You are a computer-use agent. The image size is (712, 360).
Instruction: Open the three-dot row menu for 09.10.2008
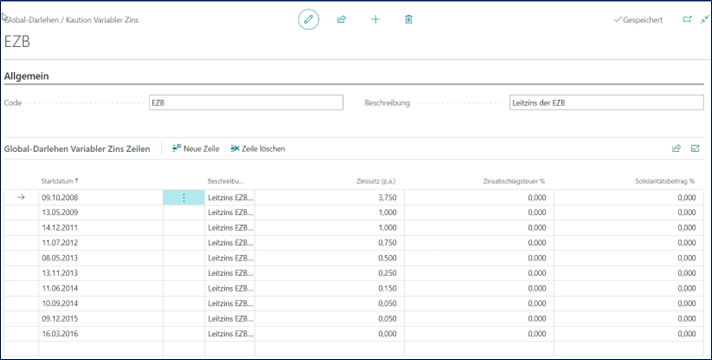tap(184, 197)
